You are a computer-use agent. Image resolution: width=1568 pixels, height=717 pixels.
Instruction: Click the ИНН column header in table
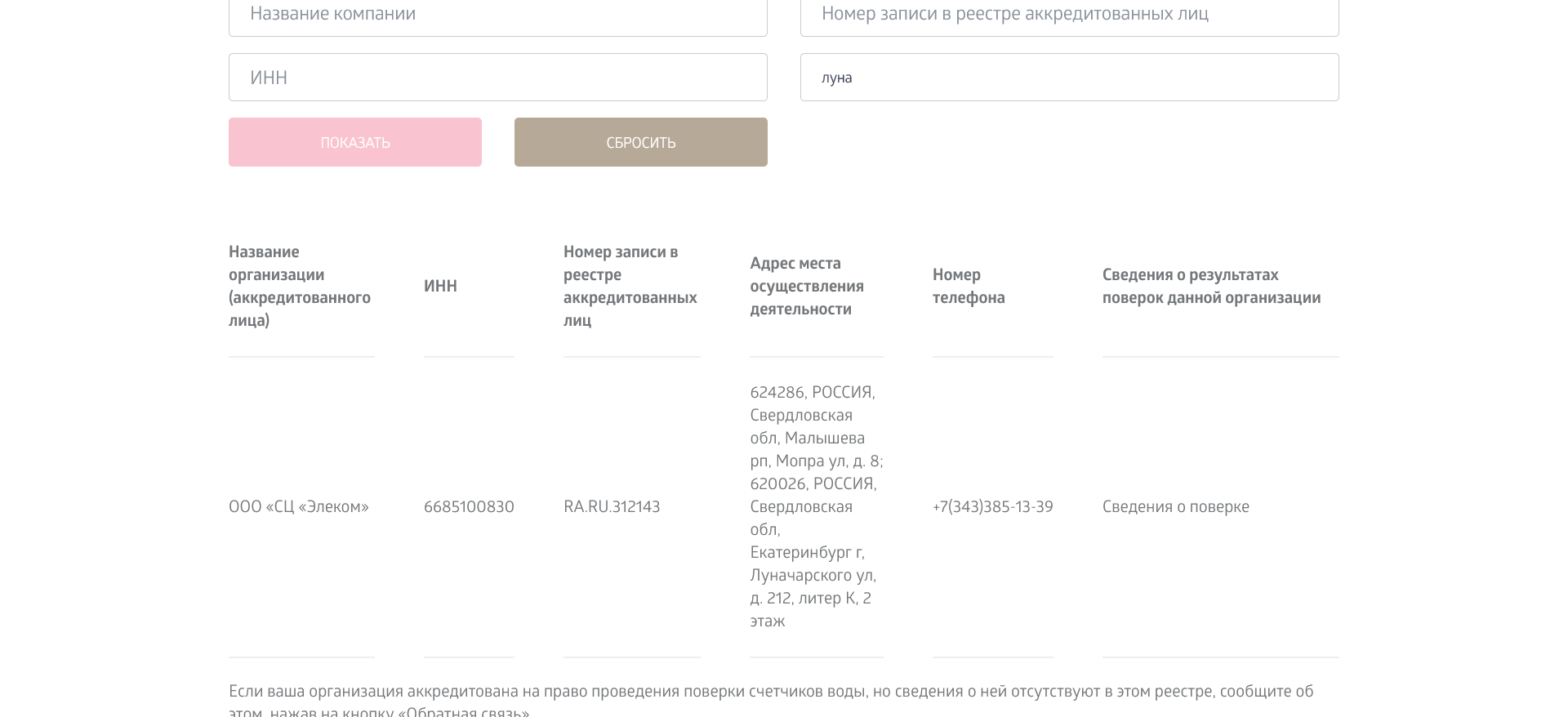point(440,286)
